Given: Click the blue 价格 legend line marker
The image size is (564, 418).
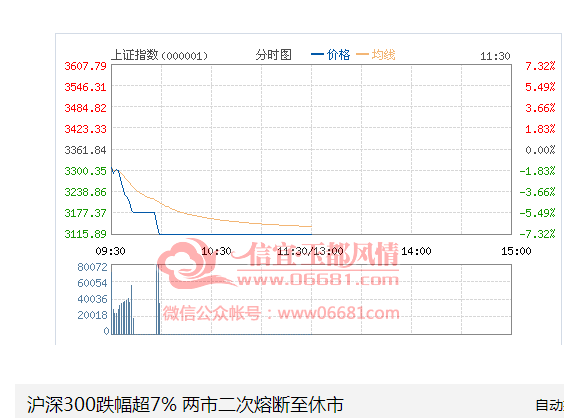Looking at the screenshot, I should [317, 55].
